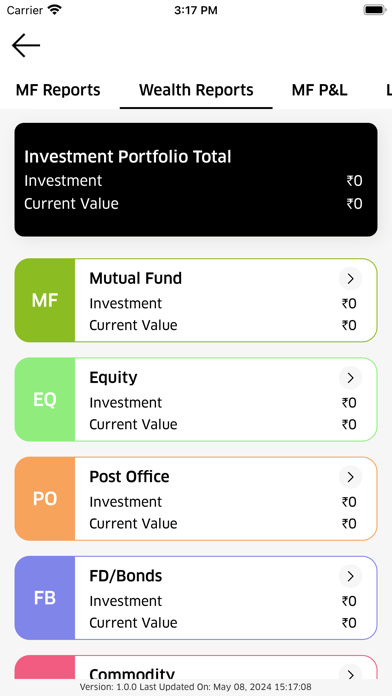The width and height of the screenshot is (392, 696).
Task: Tap the back arrow icon
Action: pos(26,45)
